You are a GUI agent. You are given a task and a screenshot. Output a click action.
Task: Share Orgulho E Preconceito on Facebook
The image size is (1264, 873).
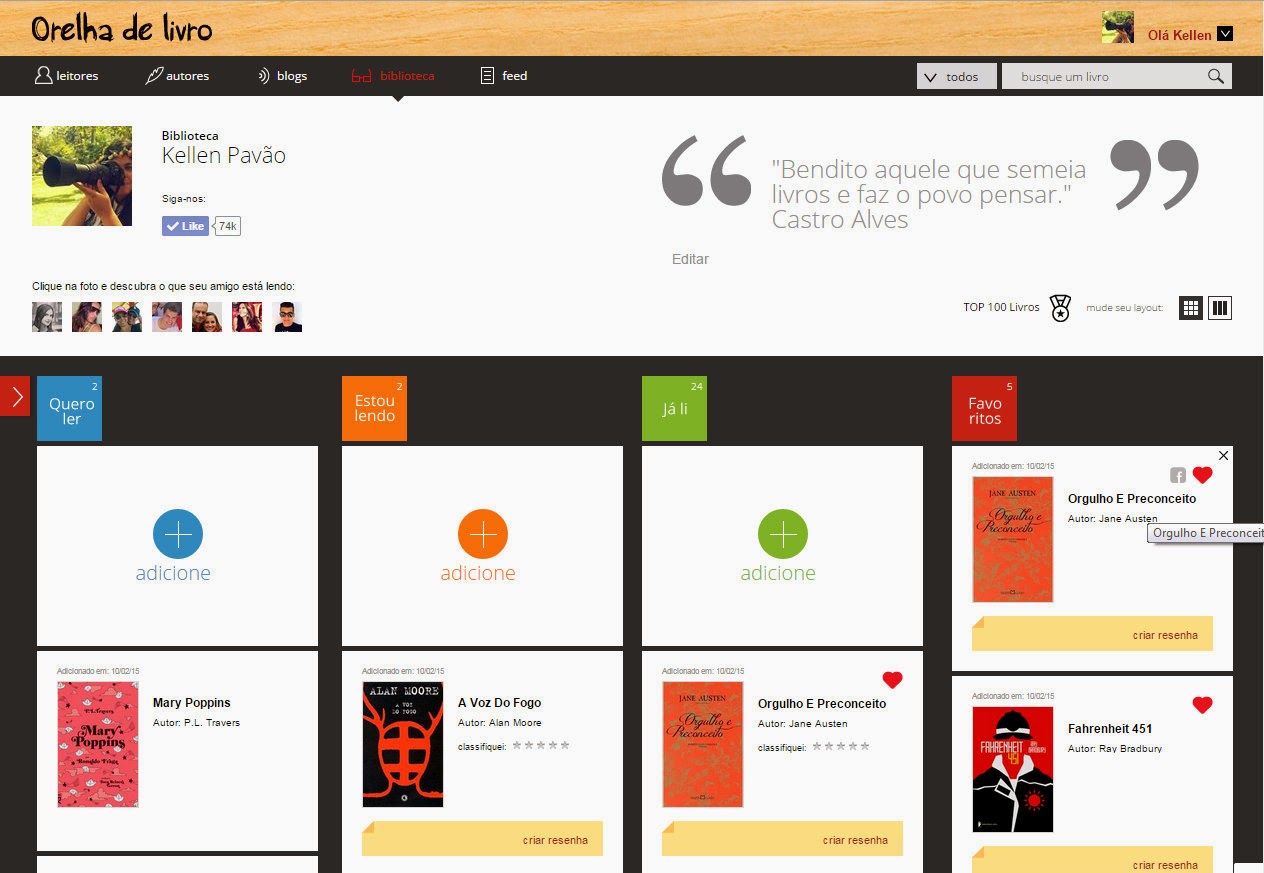tap(1178, 475)
